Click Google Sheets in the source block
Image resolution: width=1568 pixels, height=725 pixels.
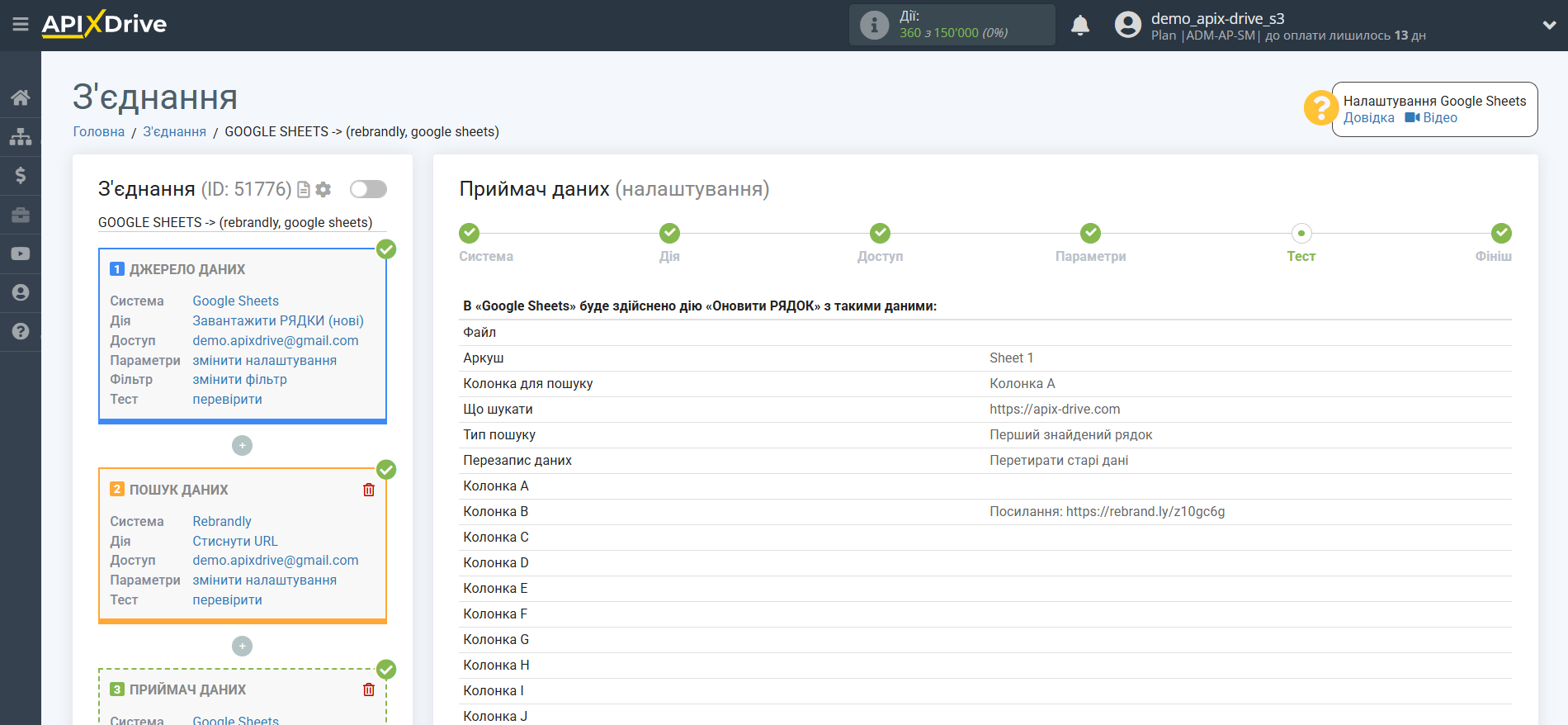point(236,301)
